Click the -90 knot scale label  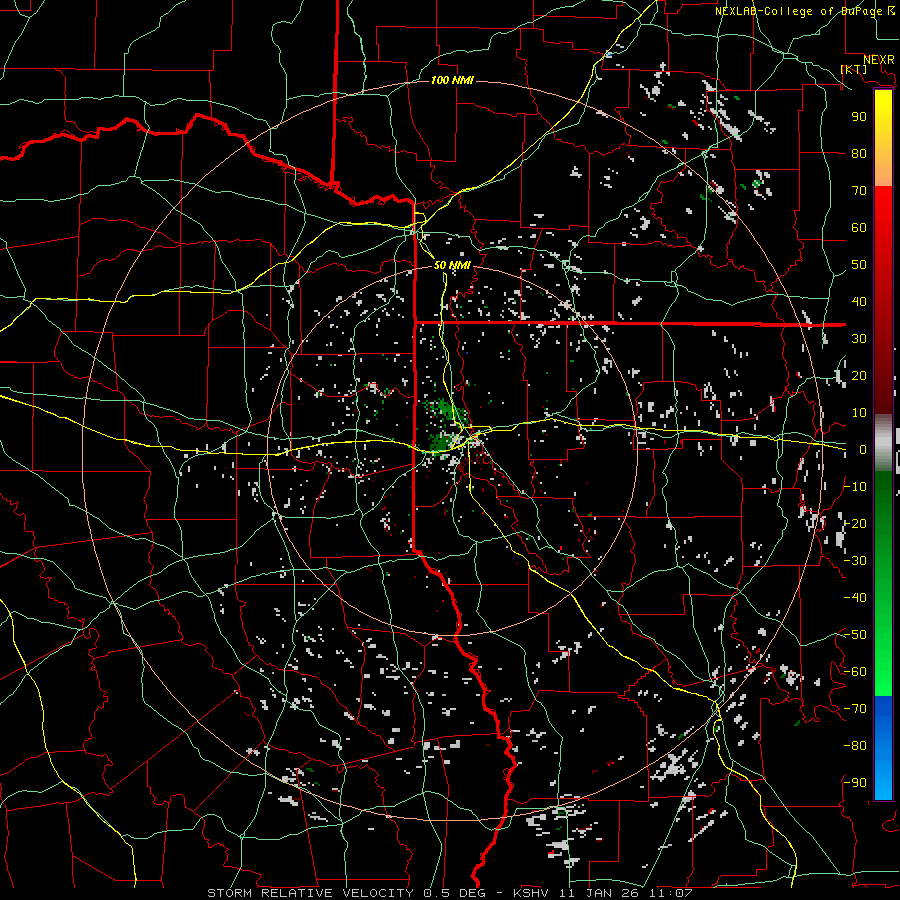tap(855, 783)
